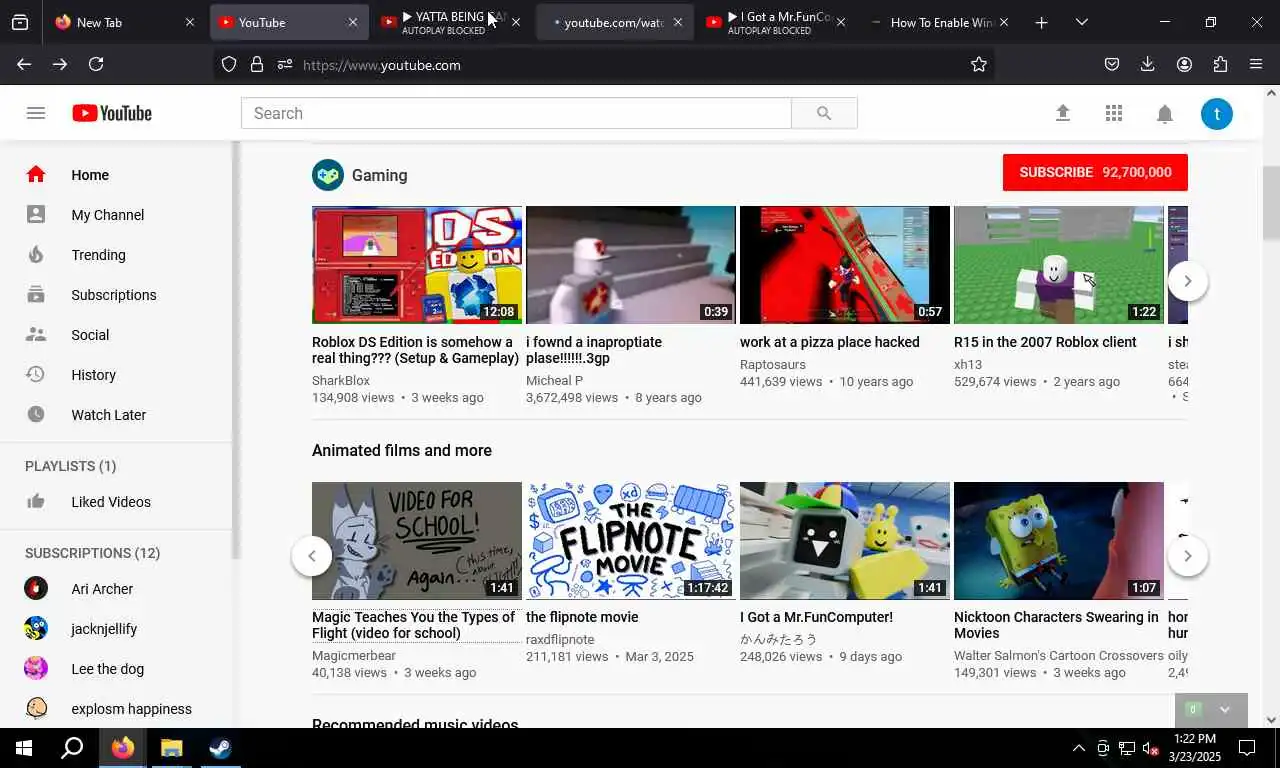Open the Firefox application menu

(1256, 64)
